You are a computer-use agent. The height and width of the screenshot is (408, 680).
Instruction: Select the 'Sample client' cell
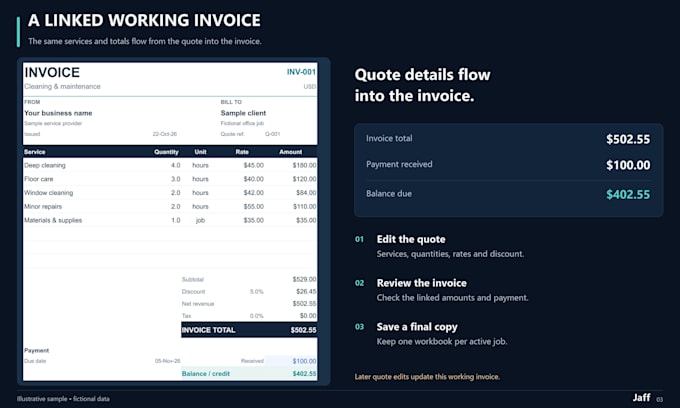click(243, 113)
